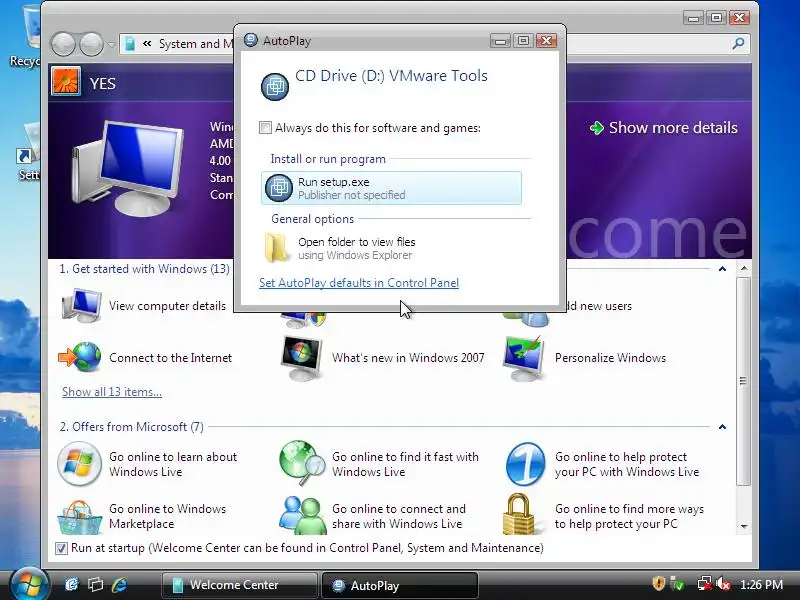Open the Windows Start orb
Image resolution: width=800 pixels, height=600 pixels.
[x=28, y=584]
